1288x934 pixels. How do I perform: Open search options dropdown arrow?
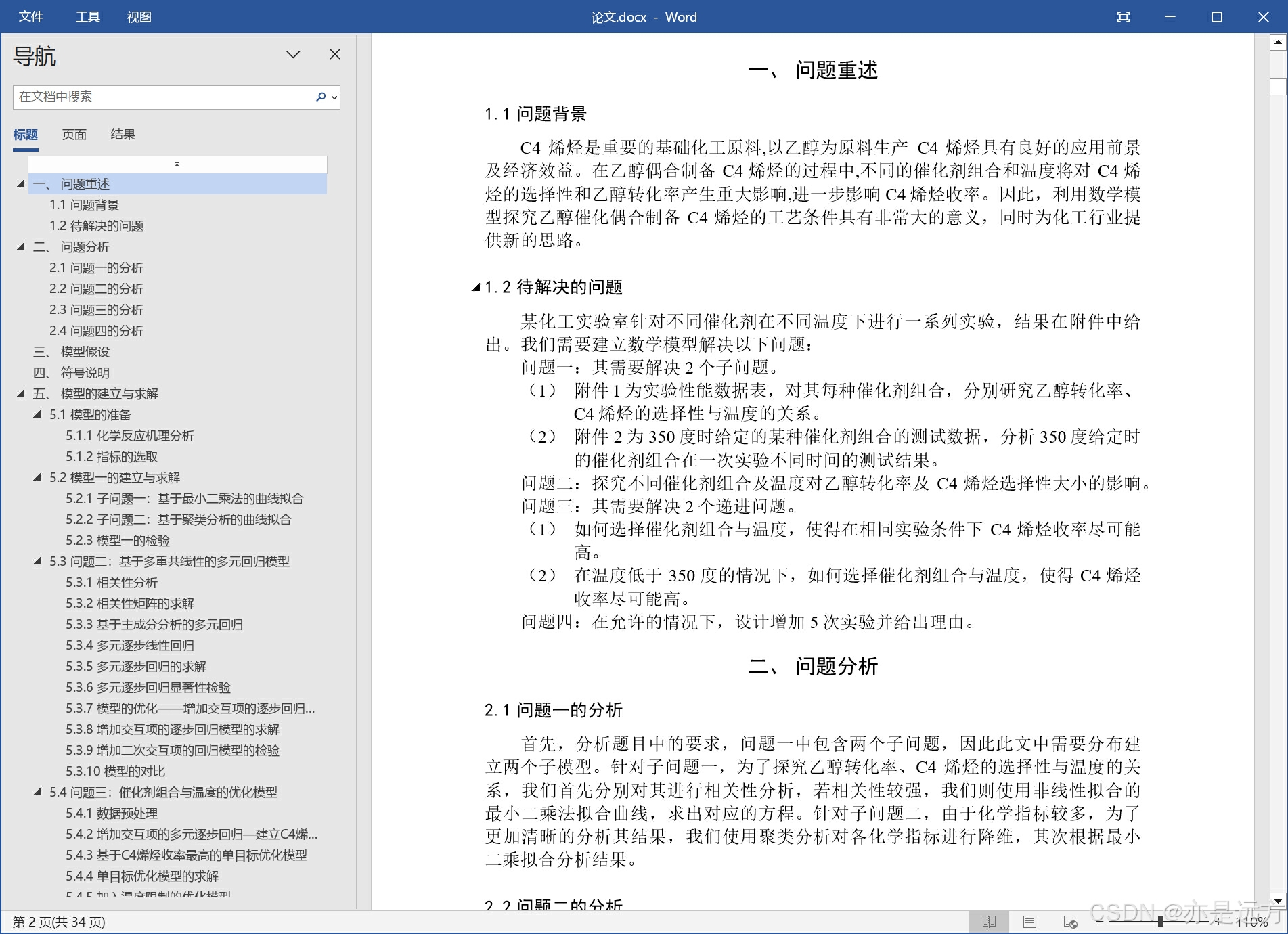point(334,97)
